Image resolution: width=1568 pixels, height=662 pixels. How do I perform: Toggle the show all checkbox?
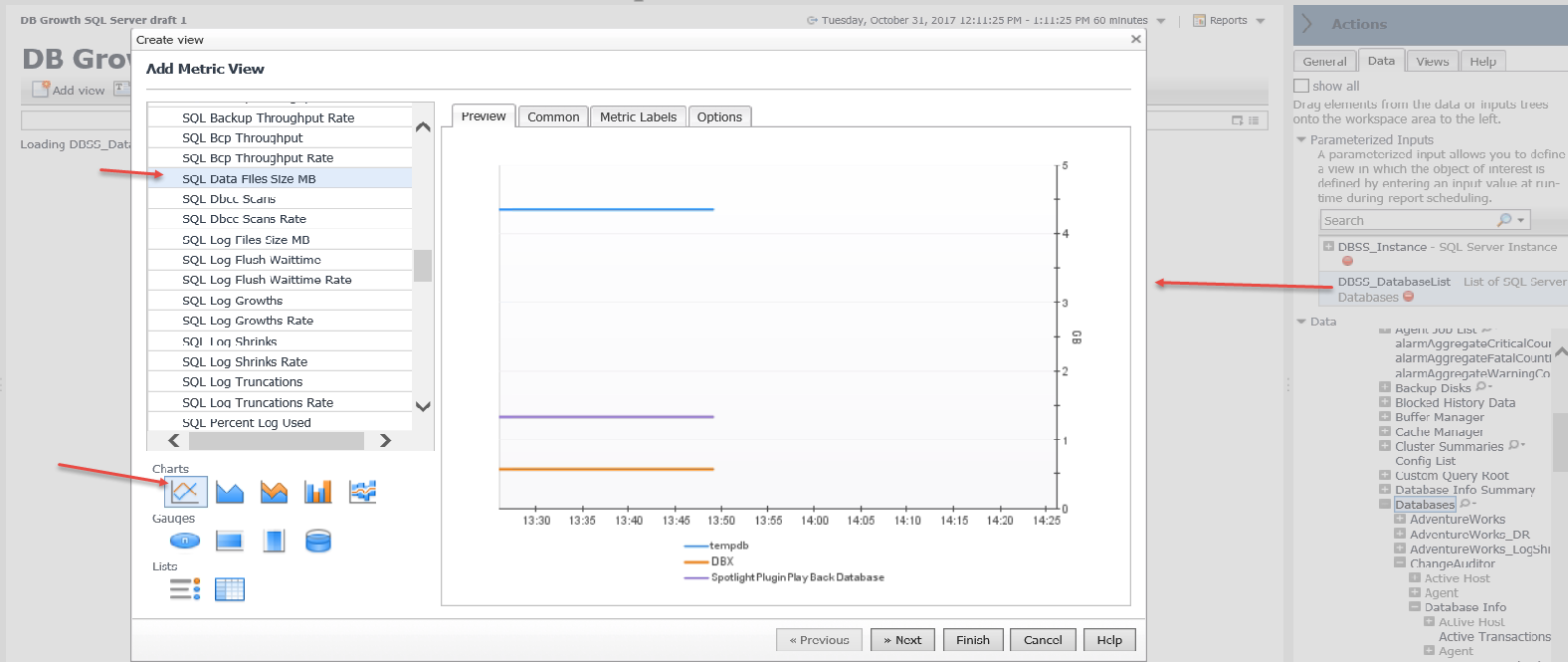[x=1301, y=87]
